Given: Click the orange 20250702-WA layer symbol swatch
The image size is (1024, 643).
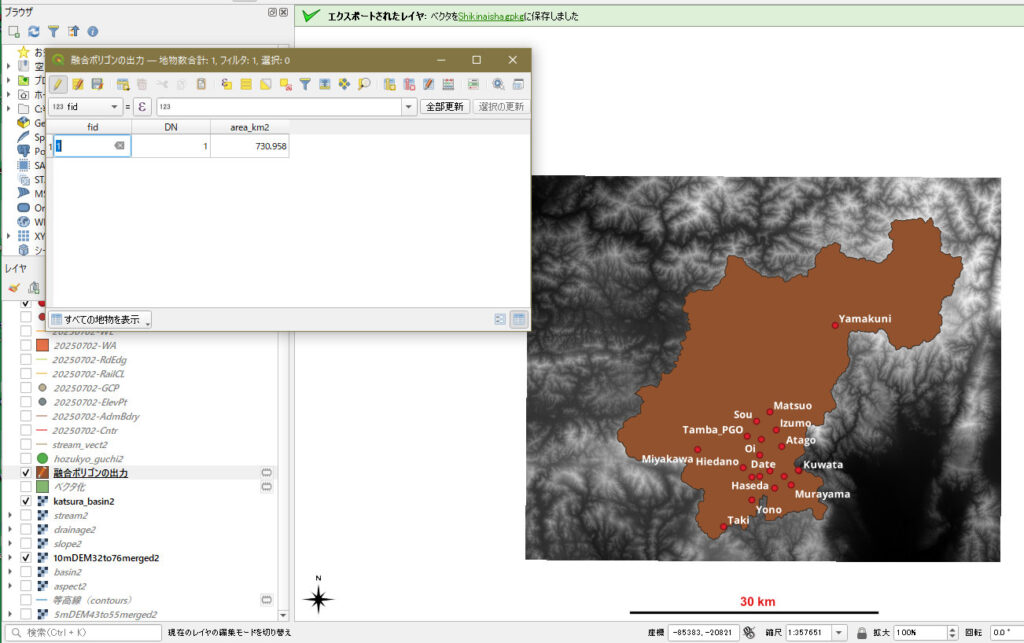Looking at the screenshot, I should click(x=42, y=345).
